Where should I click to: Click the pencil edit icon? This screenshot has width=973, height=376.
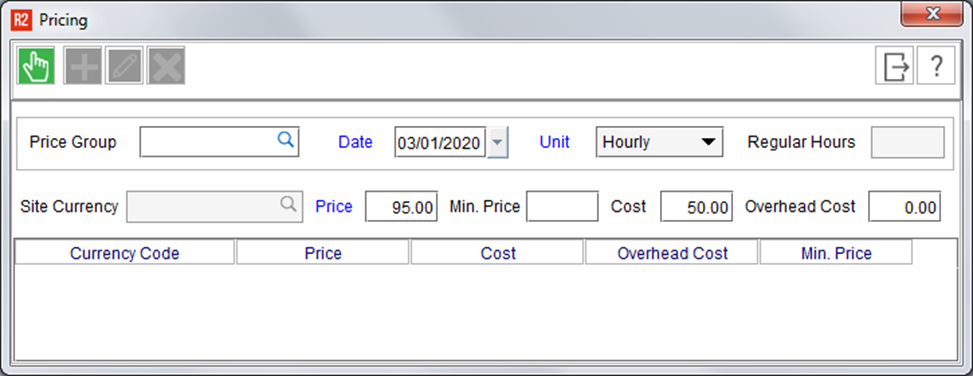[124, 66]
